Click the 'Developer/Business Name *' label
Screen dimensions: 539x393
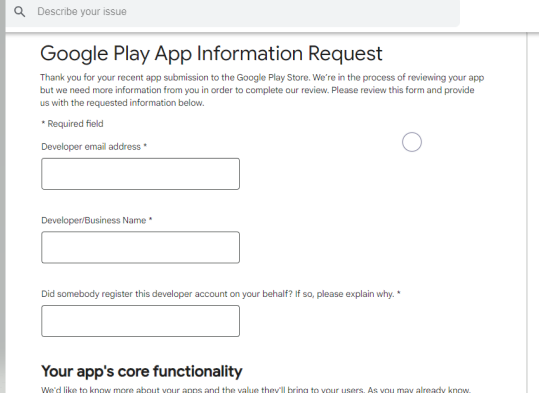(x=97, y=220)
